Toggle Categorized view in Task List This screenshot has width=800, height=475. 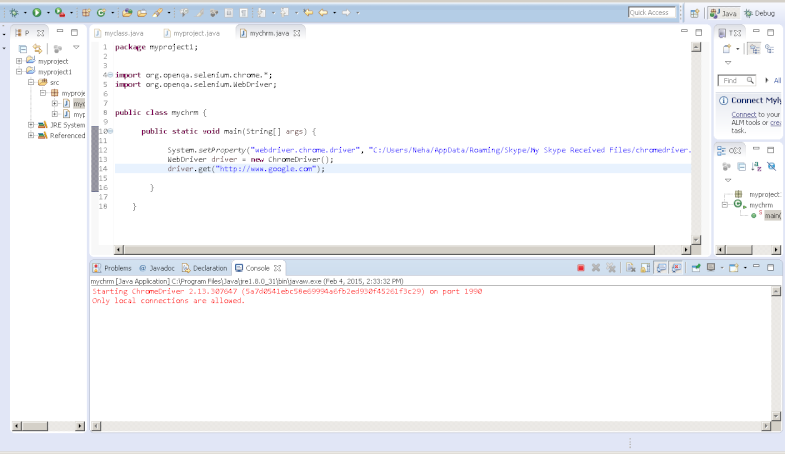coord(754,49)
